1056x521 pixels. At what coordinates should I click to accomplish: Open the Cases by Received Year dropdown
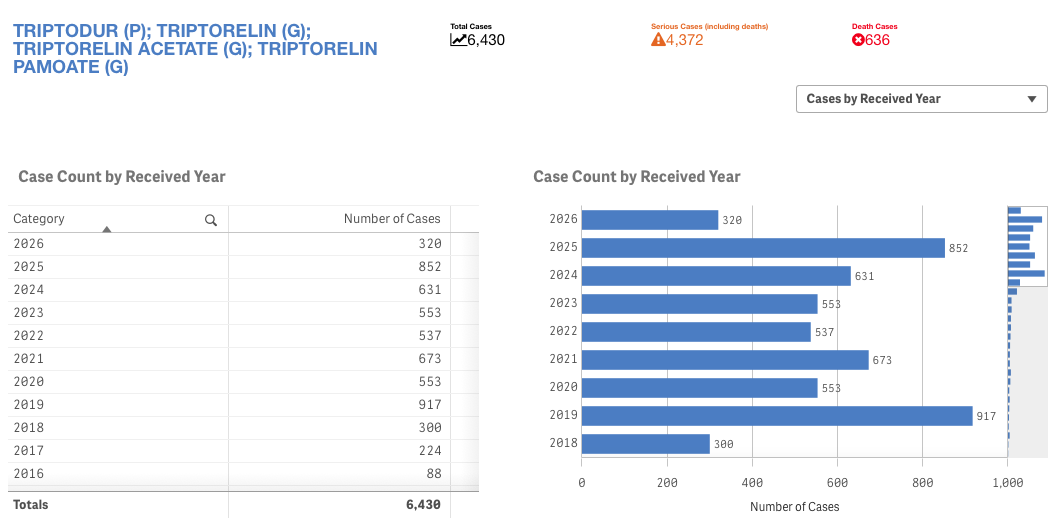[921, 99]
